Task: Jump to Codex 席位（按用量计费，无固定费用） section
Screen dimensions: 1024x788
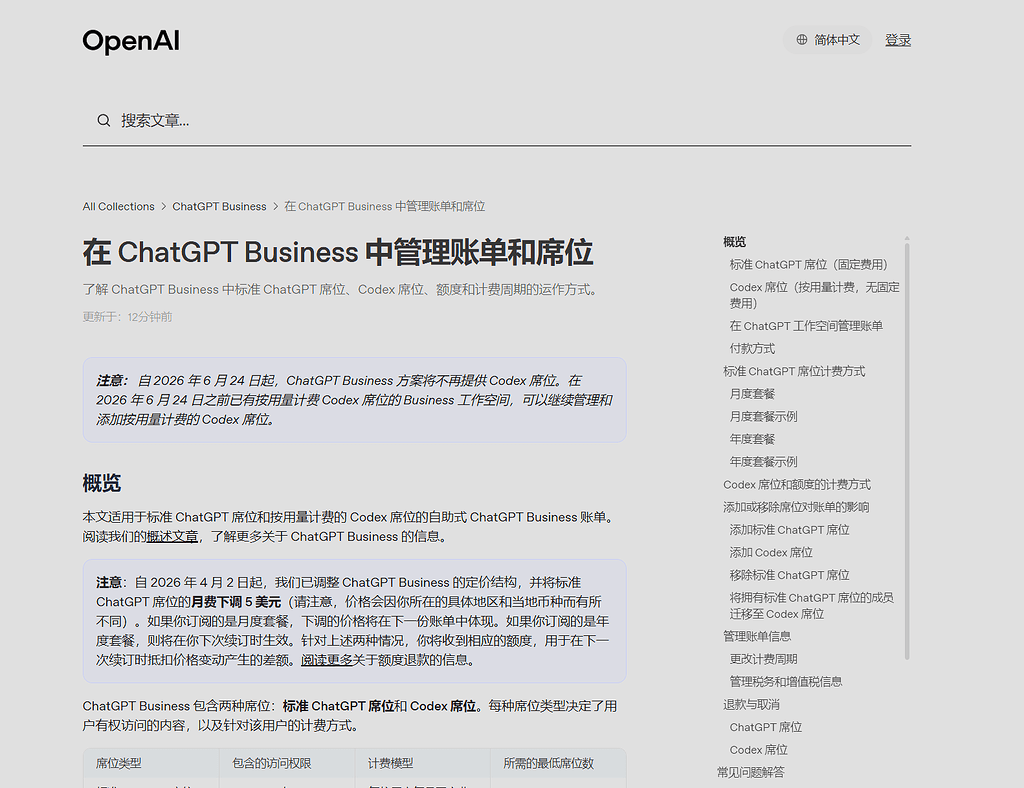Action: click(814, 295)
